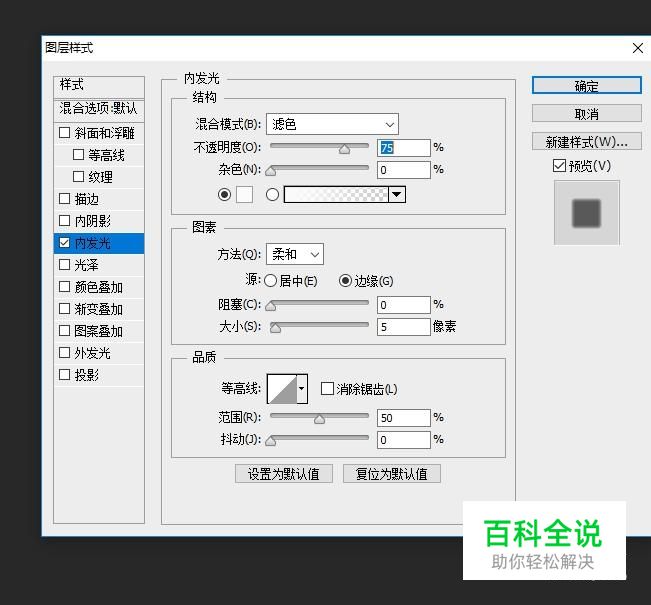Viewport: 651px width, 605px height.
Task: Enable the 等高线 sub-option checkbox
Action: coord(78,155)
